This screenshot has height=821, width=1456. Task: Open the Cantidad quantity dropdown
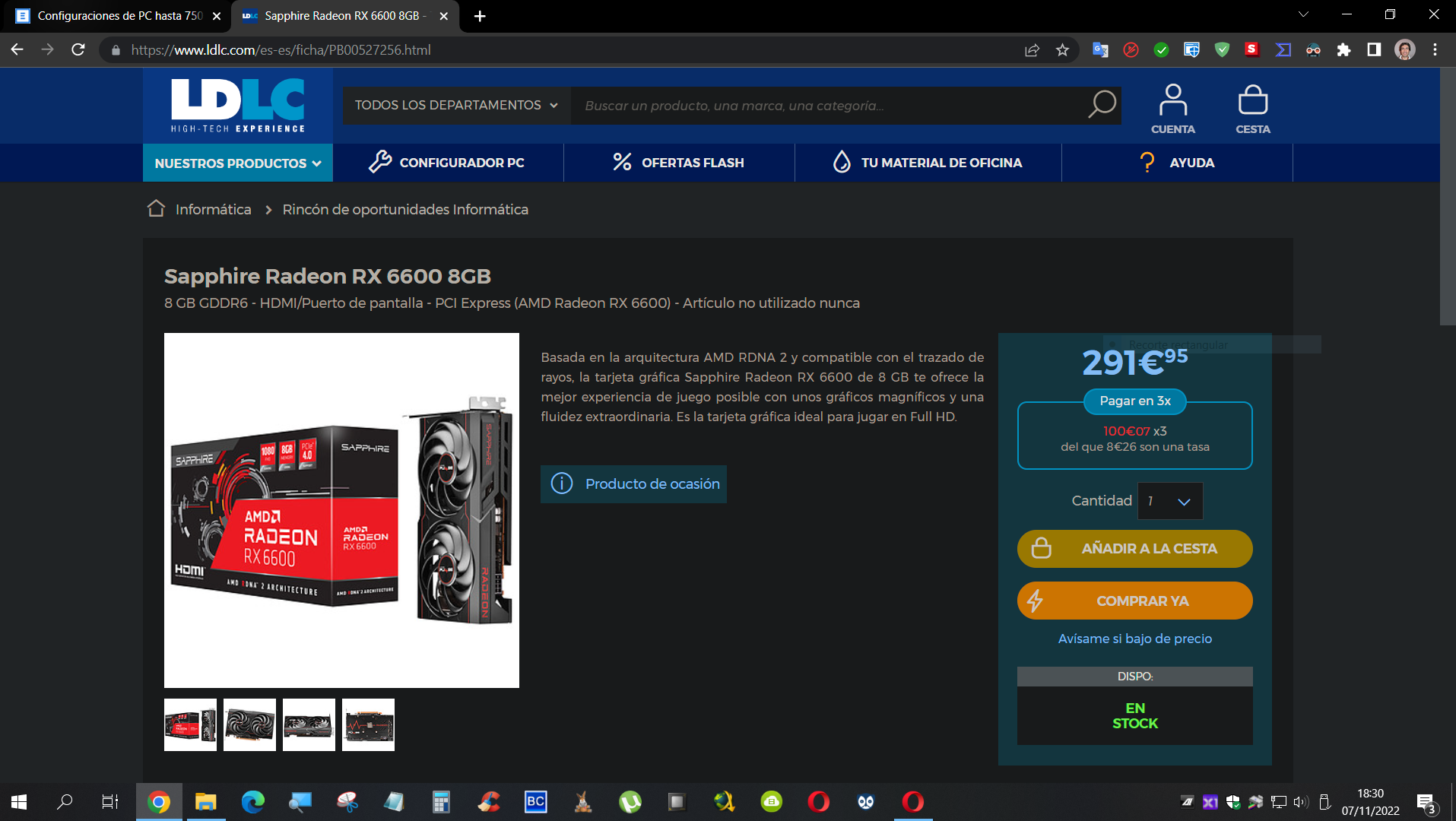pos(1169,501)
